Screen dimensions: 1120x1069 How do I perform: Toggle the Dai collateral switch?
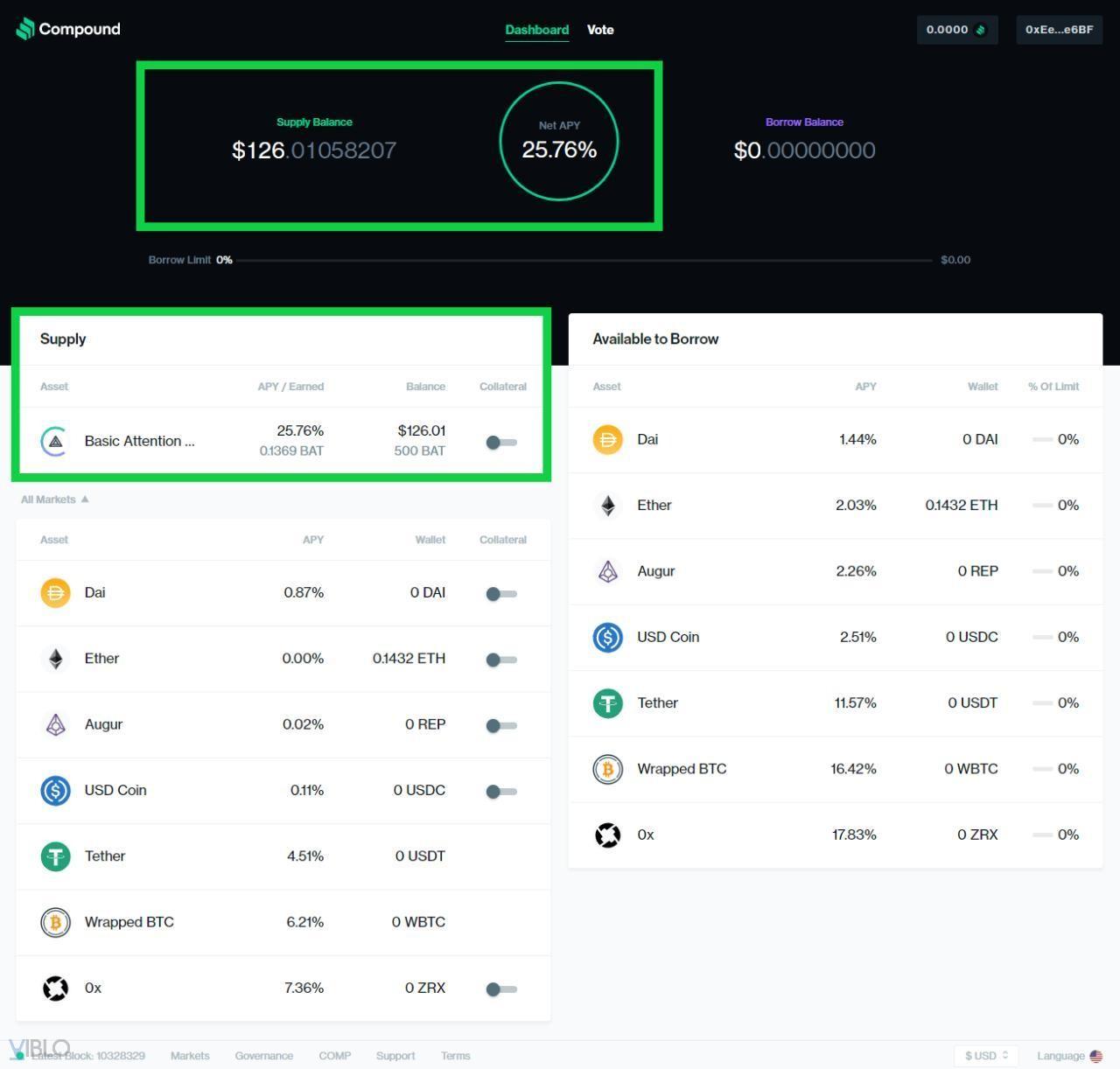[501, 594]
